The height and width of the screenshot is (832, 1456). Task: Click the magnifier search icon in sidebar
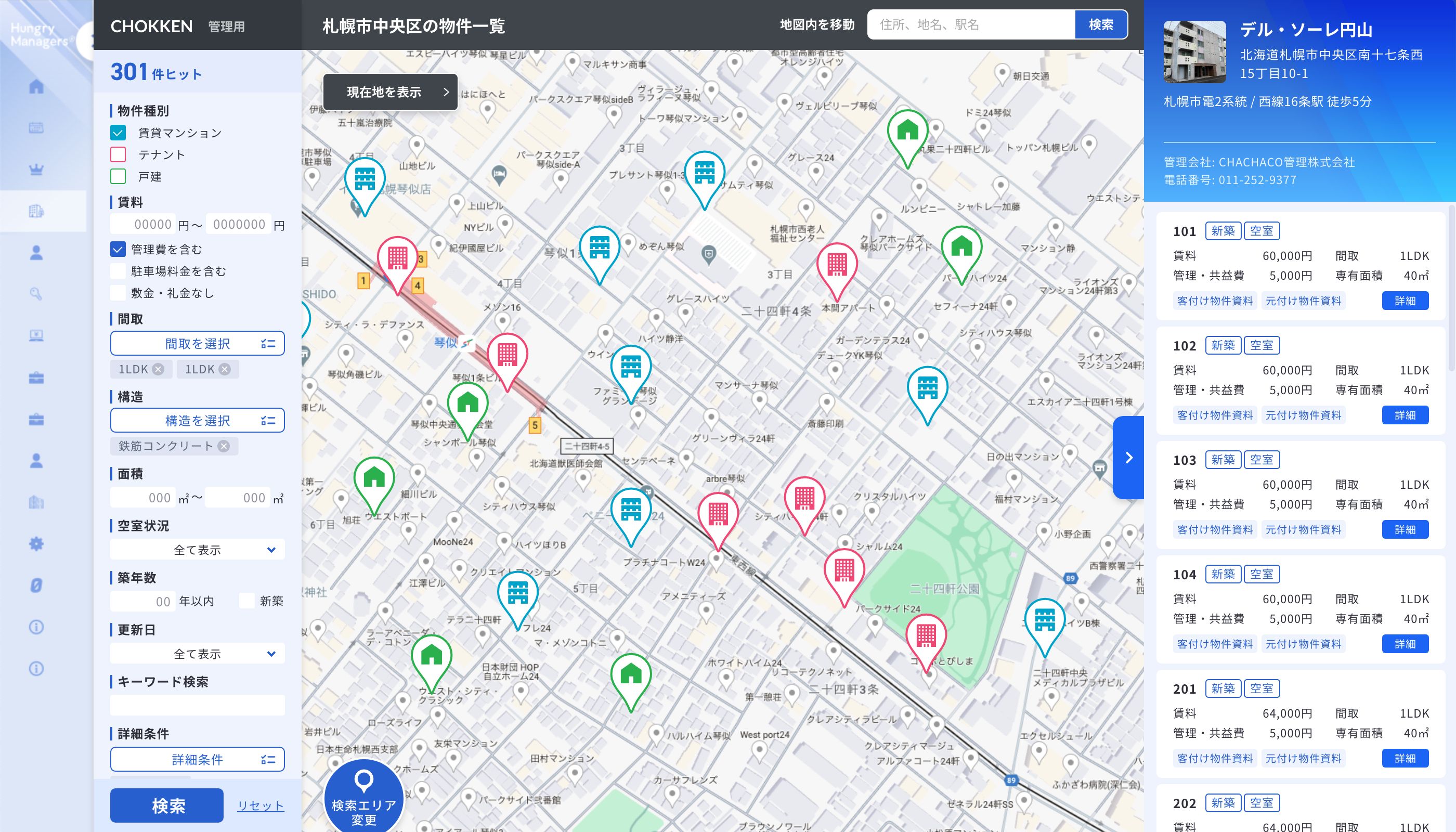(x=36, y=294)
